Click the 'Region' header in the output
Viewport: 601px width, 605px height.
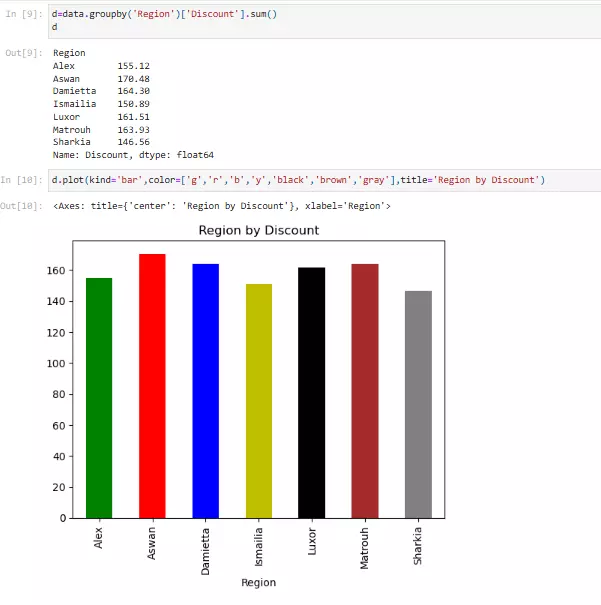tap(69, 53)
